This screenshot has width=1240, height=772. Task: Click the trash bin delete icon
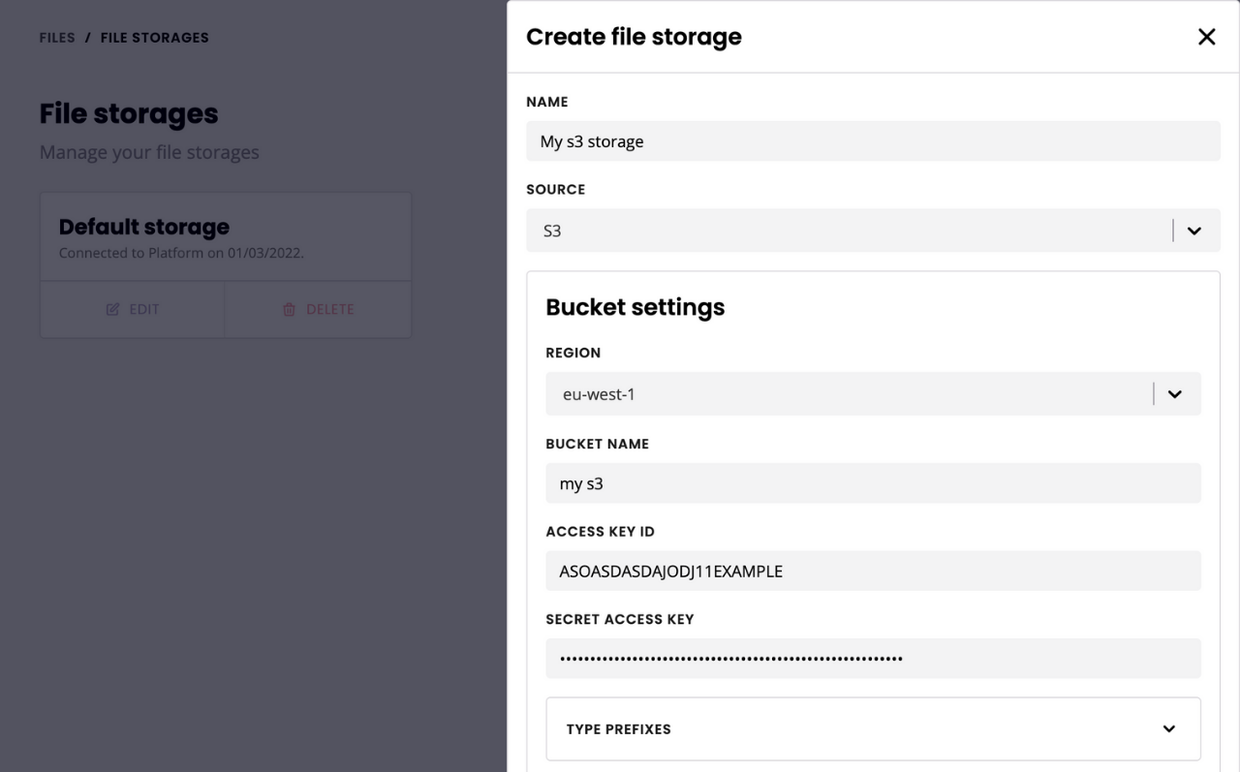[x=289, y=309]
